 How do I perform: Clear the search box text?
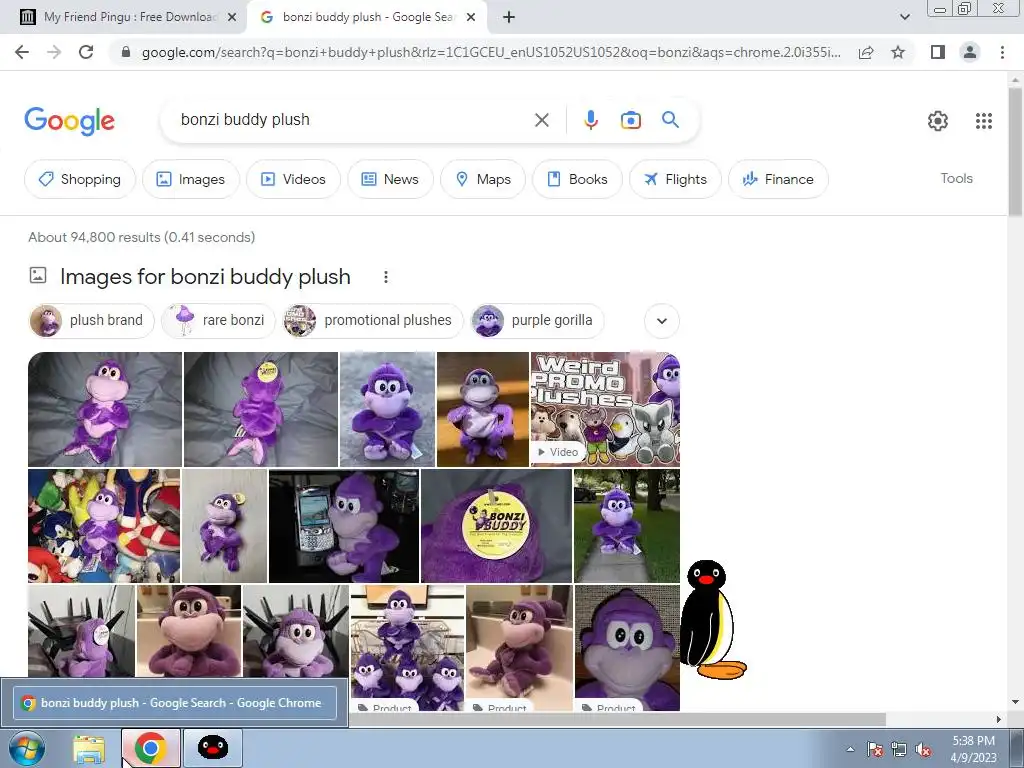click(541, 120)
